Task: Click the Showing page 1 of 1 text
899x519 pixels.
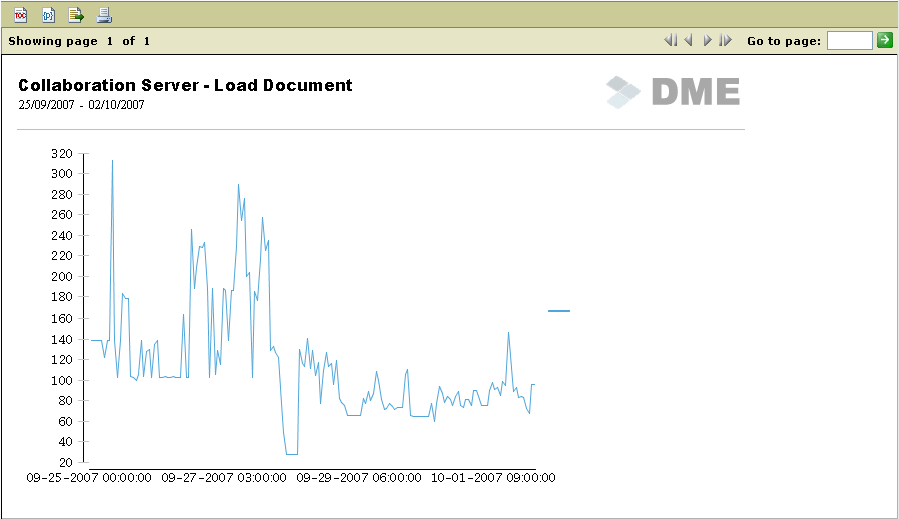Action: click(79, 41)
